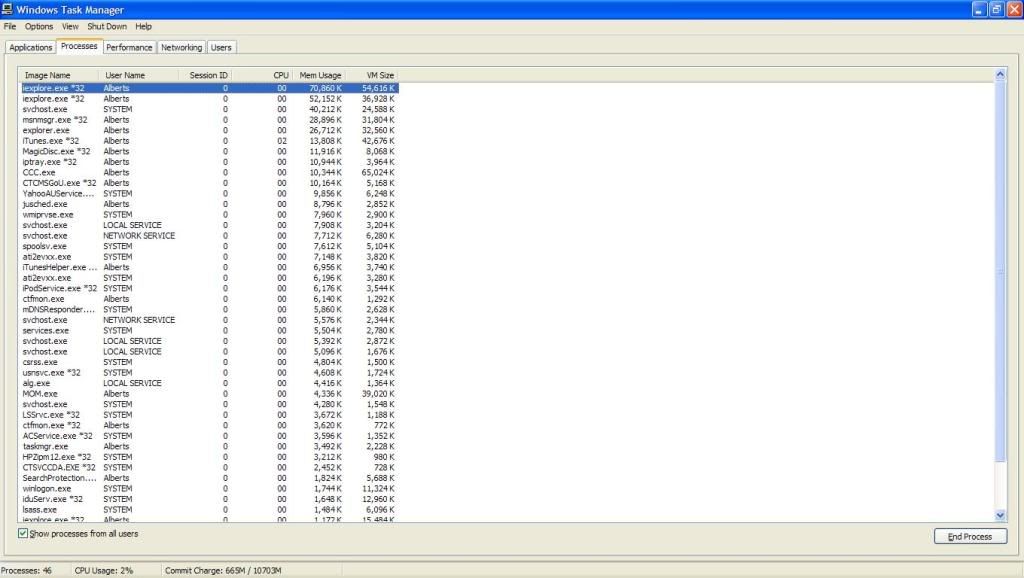Open the Options menu
This screenshot has height=578, width=1024.
tap(38, 26)
